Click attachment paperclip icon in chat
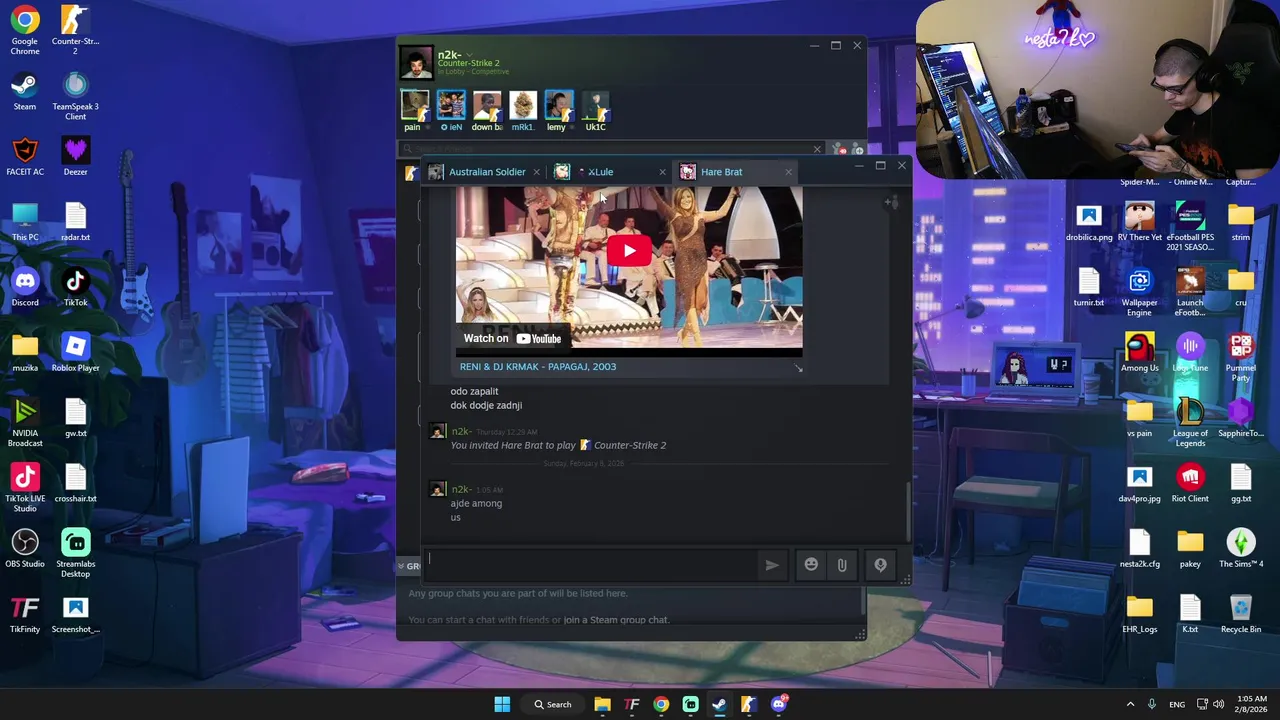The height and width of the screenshot is (720, 1280). [842, 565]
